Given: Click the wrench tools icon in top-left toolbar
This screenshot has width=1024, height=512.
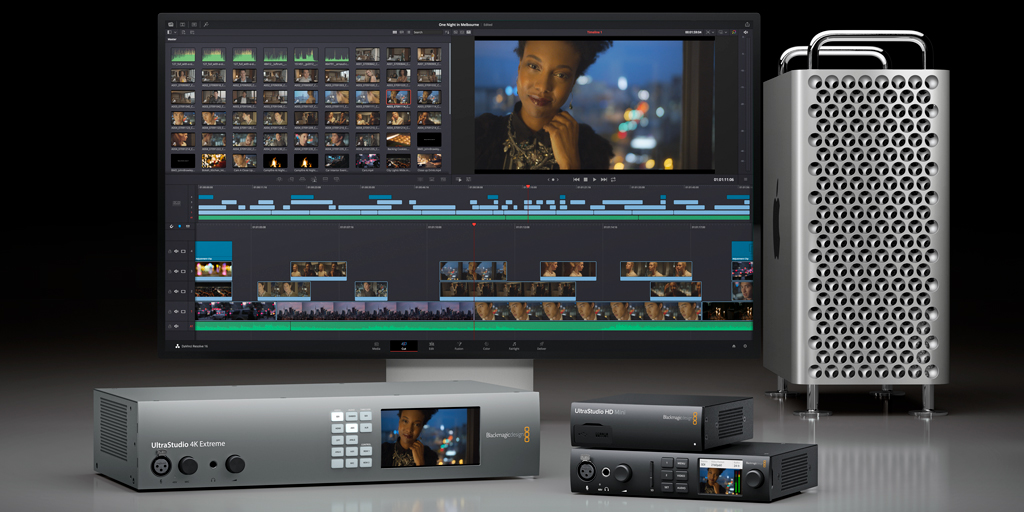Looking at the screenshot, I should tap(206, 23).
